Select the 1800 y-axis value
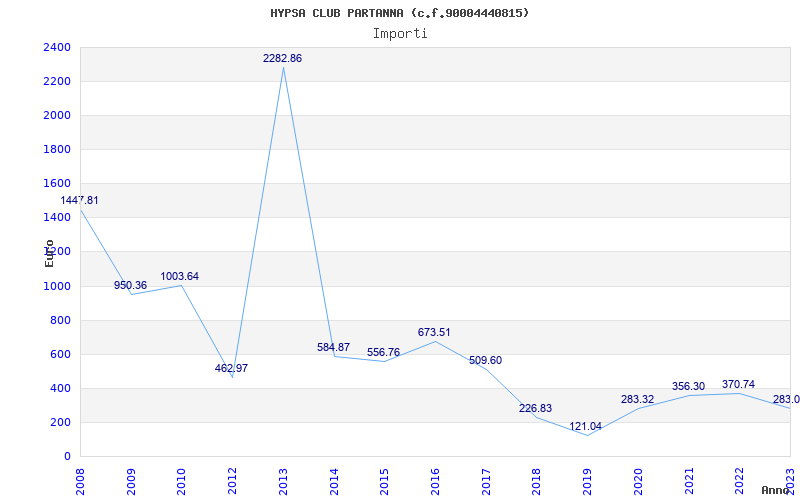800x500 pixels. pos(58,149)
